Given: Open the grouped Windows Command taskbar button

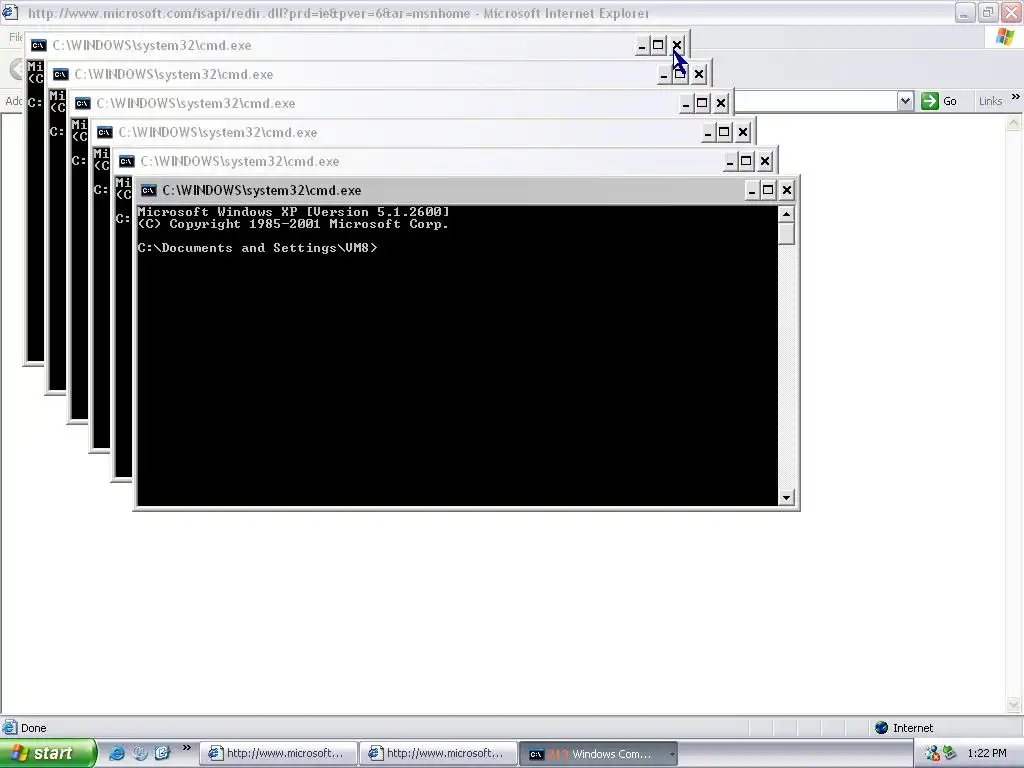Looking at the screenshot, I should (599, 754).
